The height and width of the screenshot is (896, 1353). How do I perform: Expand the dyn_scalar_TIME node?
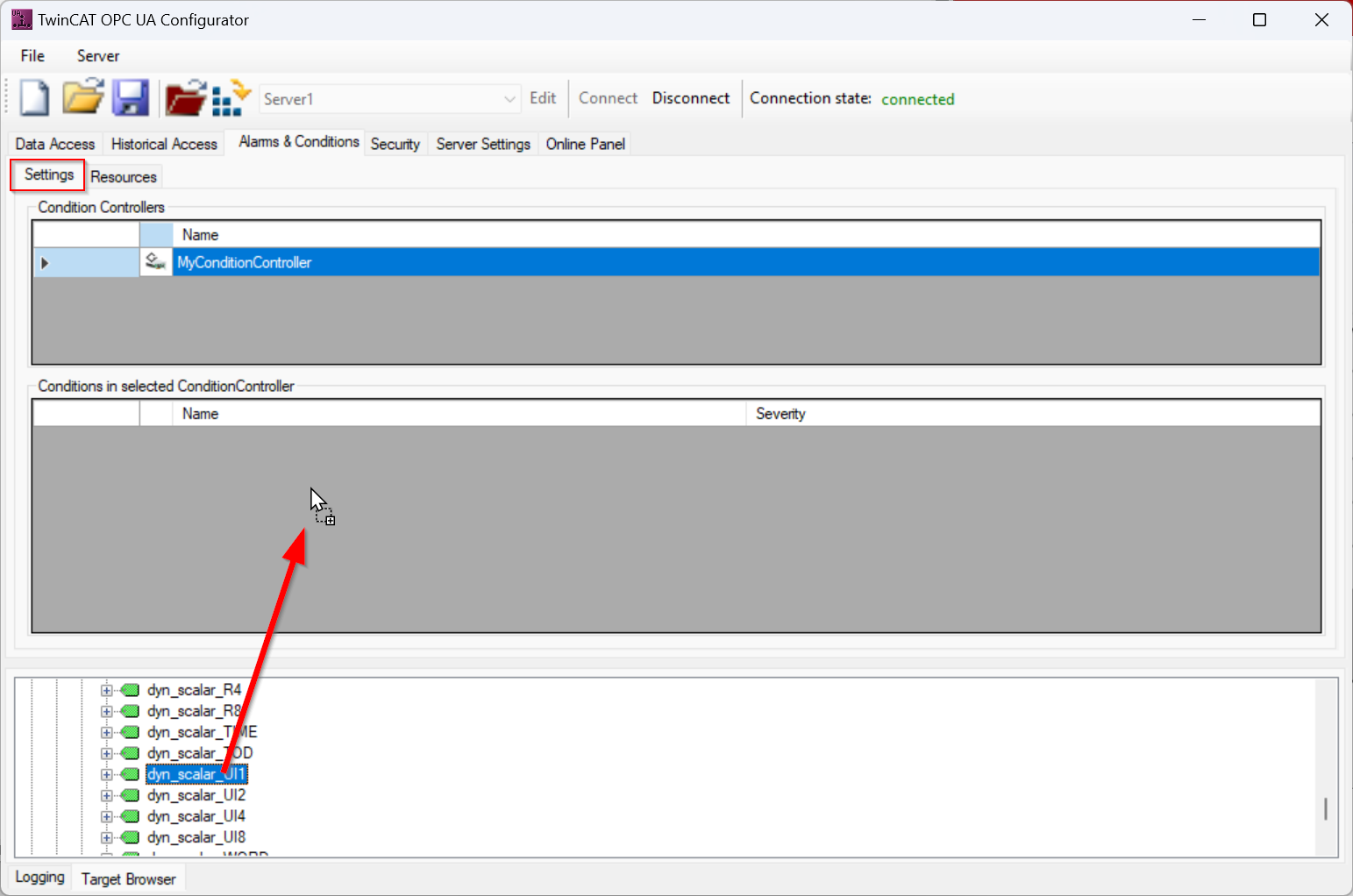click(106, 732)
